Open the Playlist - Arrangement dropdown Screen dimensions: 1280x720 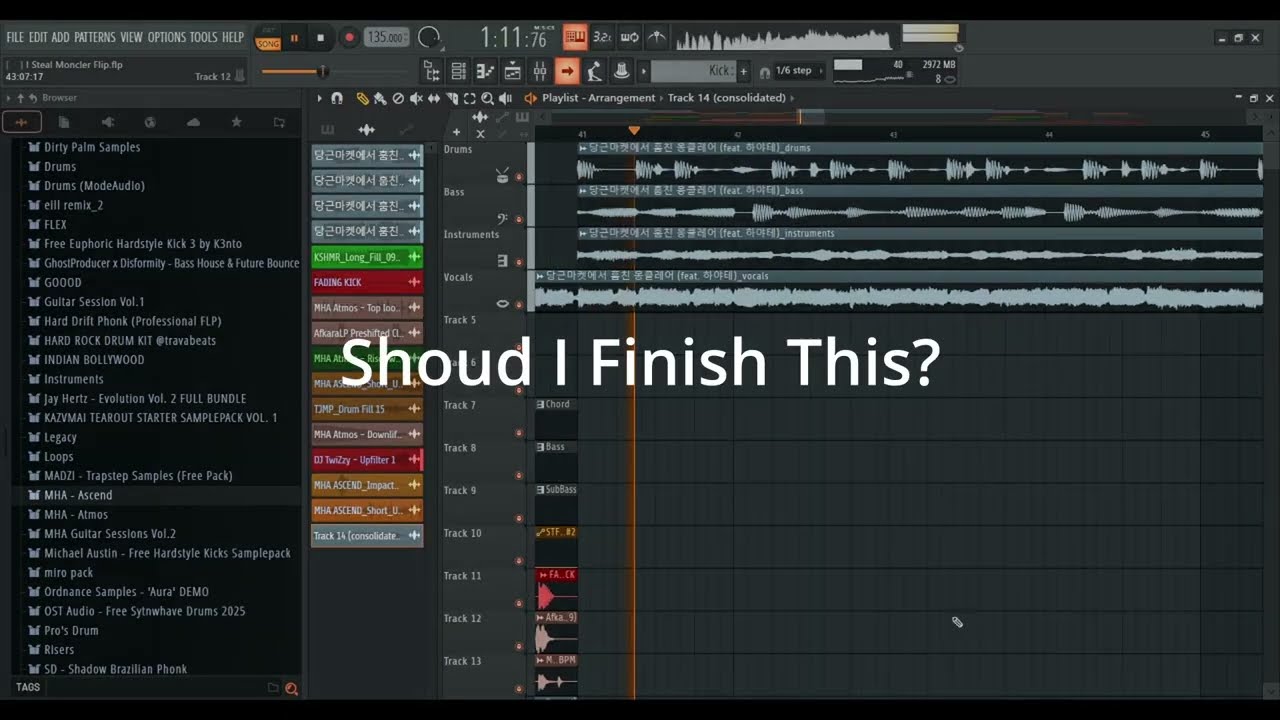[598, 98]
